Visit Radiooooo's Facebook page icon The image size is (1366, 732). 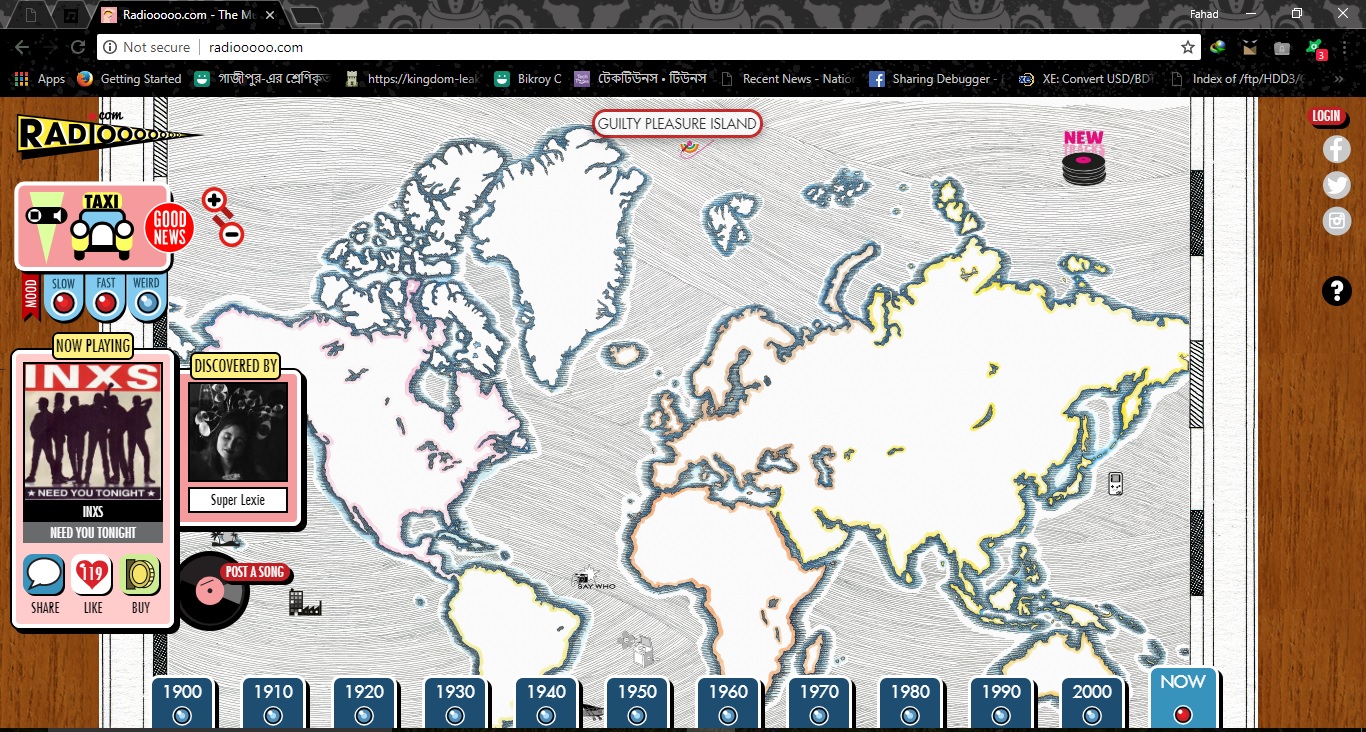point(1337,150)
